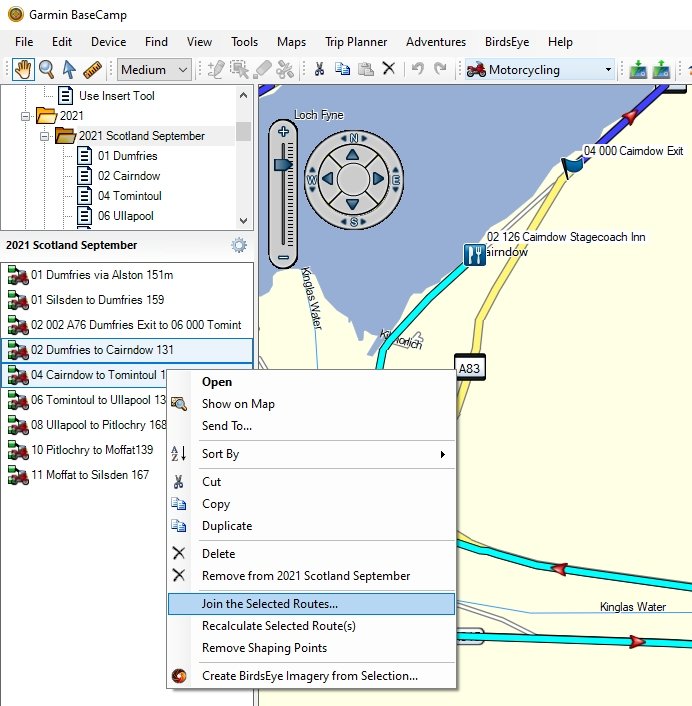
Task: Select the Erase tool
Action: click(262, 70)
